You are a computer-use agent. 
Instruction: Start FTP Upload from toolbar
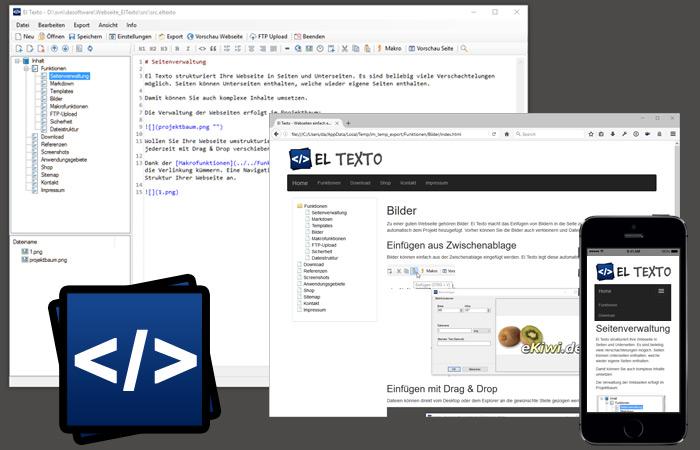pyautogui.click(x=268, y=37)
